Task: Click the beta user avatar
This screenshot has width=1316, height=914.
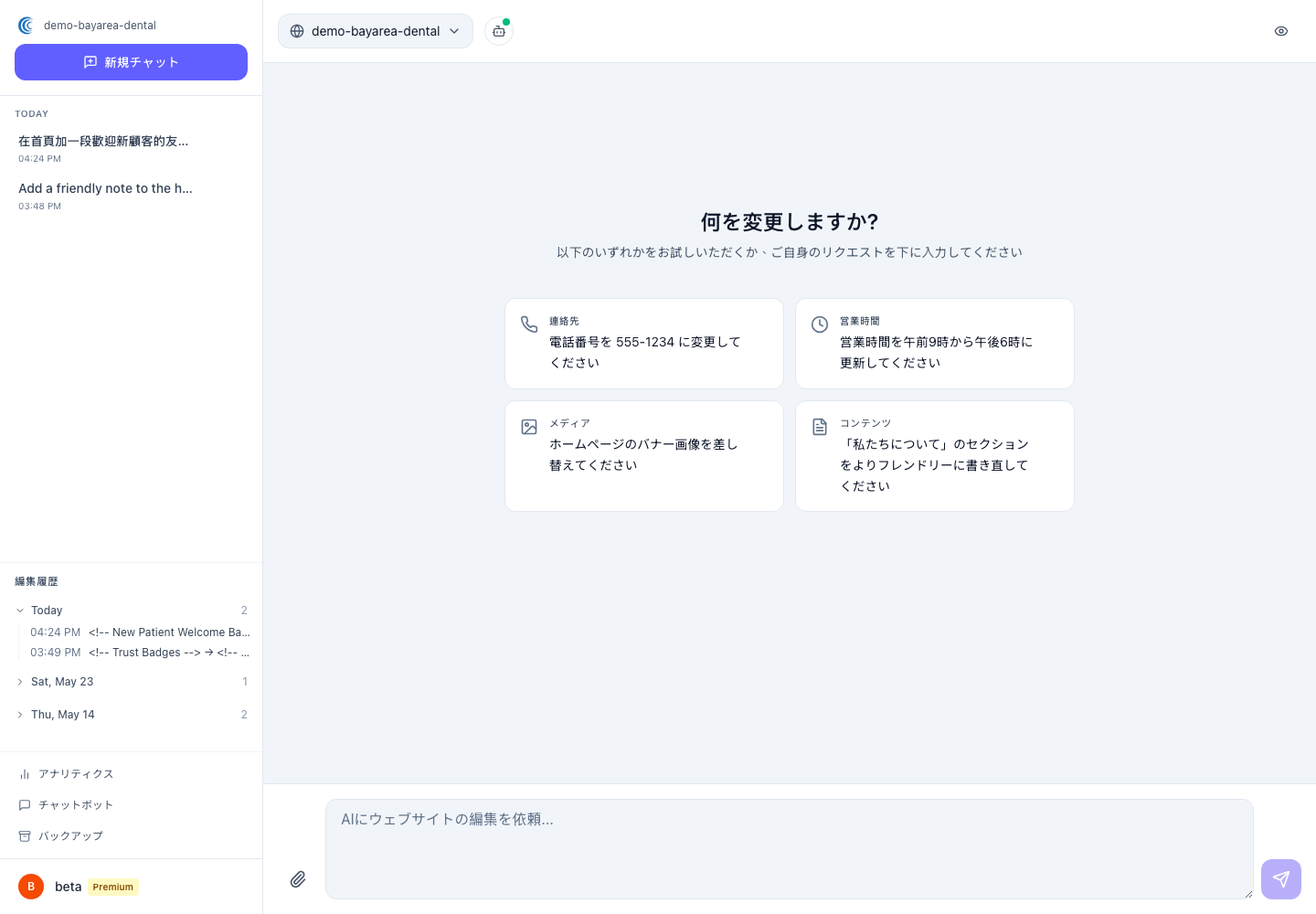Action: coord(31,887)
